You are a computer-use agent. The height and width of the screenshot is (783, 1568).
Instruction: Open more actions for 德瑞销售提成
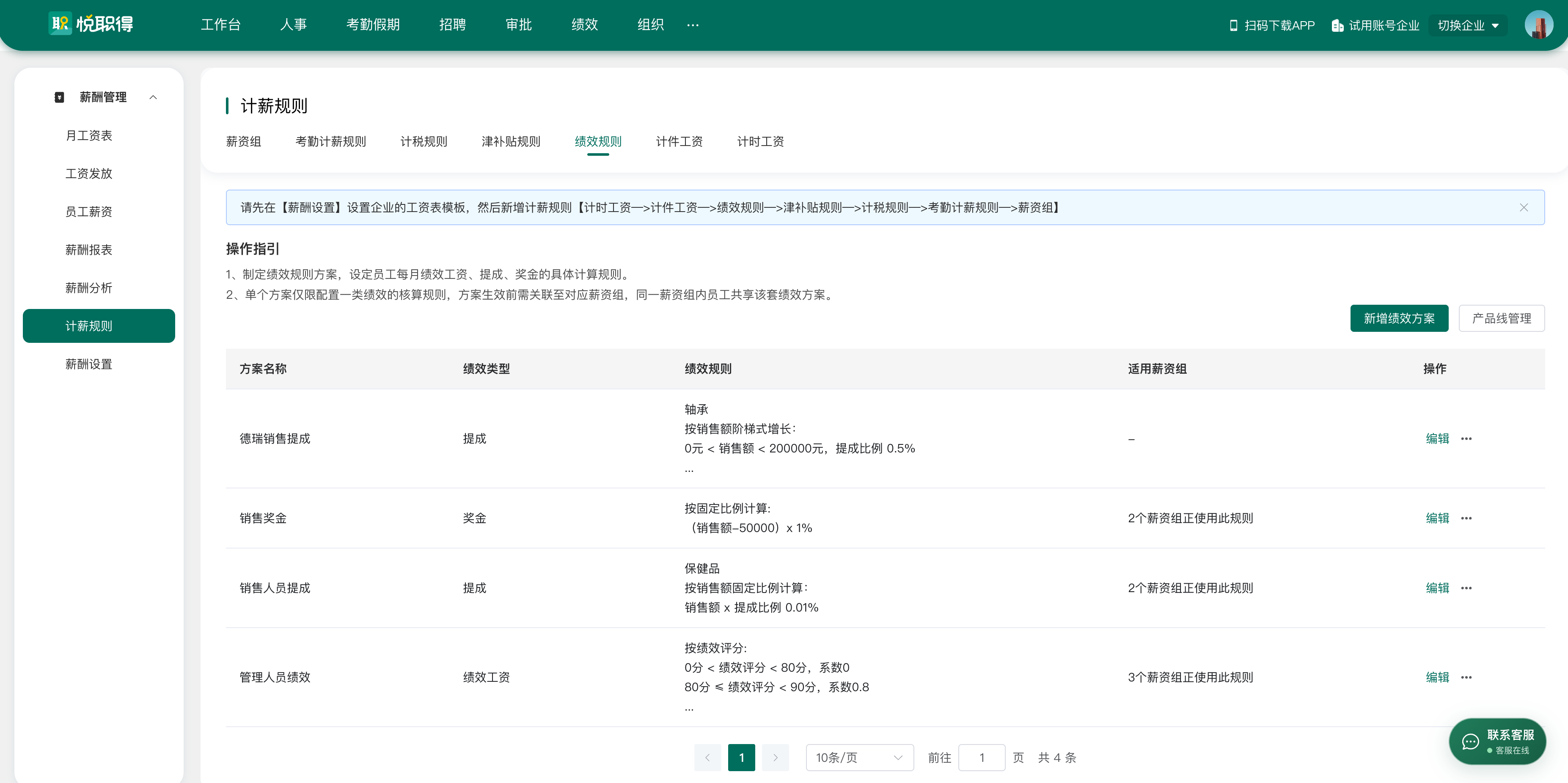[1466, 438]
